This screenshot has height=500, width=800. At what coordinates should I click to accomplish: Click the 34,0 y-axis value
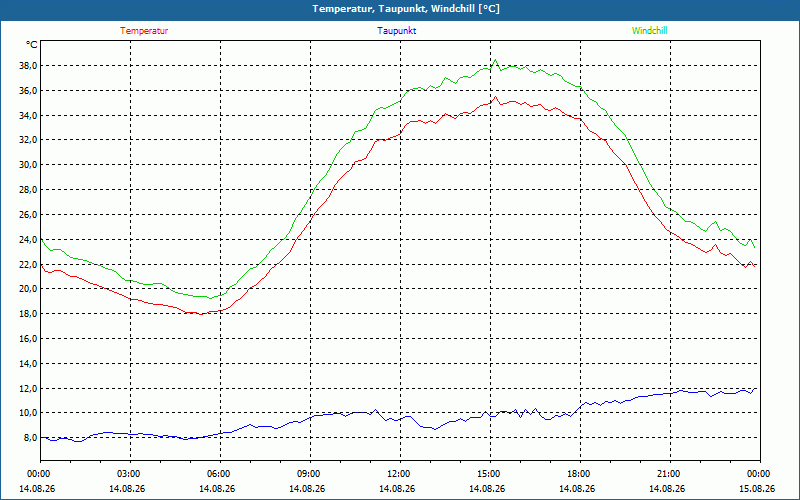28,115
